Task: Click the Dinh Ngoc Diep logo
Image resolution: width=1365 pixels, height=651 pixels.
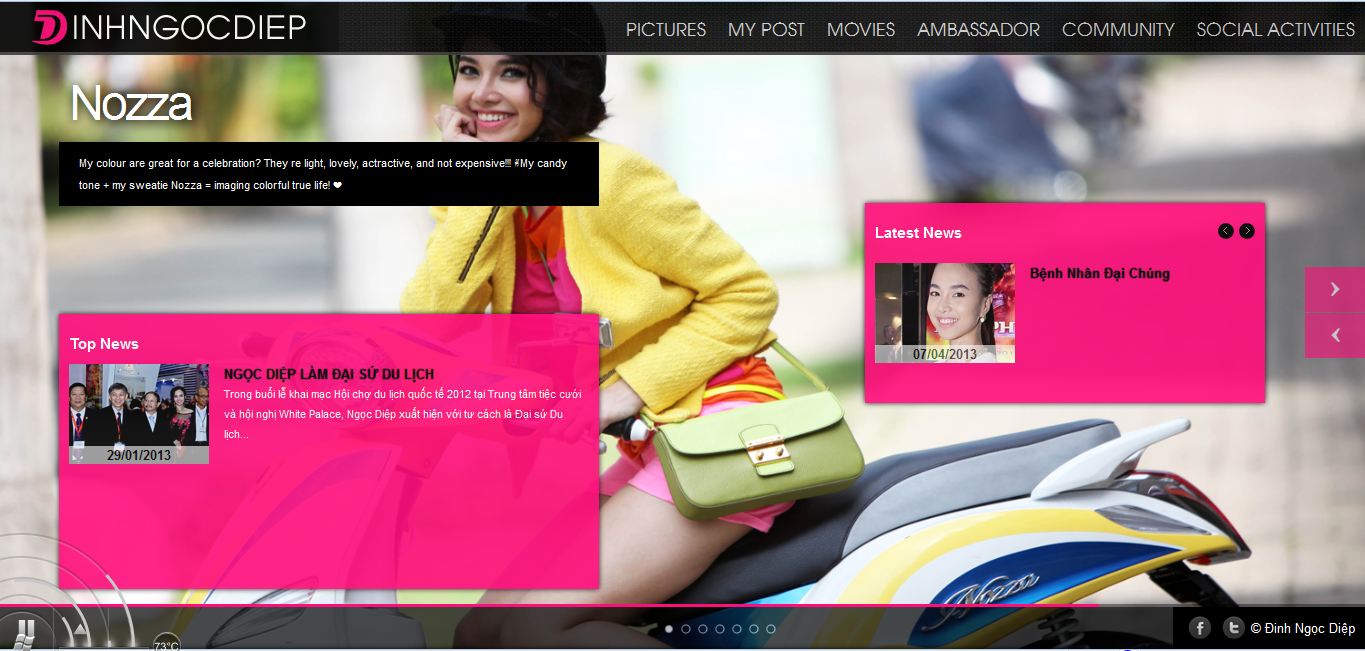Action: pyautogui.click(x=169, y=28)
